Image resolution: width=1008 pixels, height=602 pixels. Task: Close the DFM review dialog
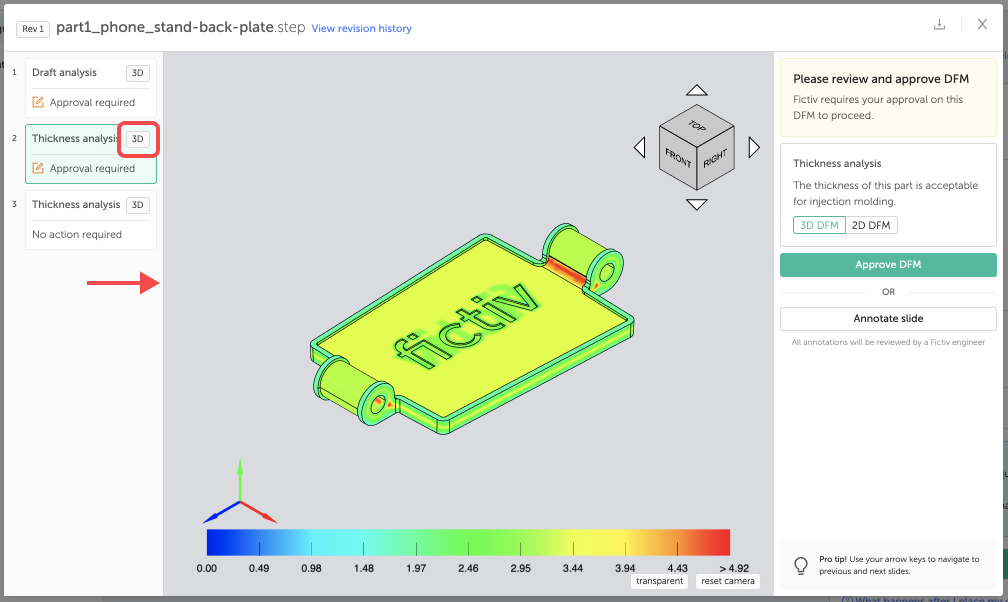point(982,24)
